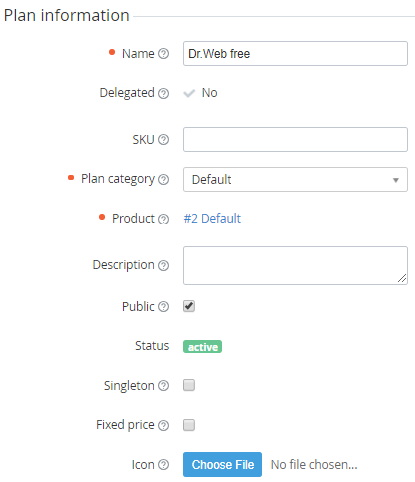Open the Description help icon
This screenshot has width=415, height=482.
163,265
